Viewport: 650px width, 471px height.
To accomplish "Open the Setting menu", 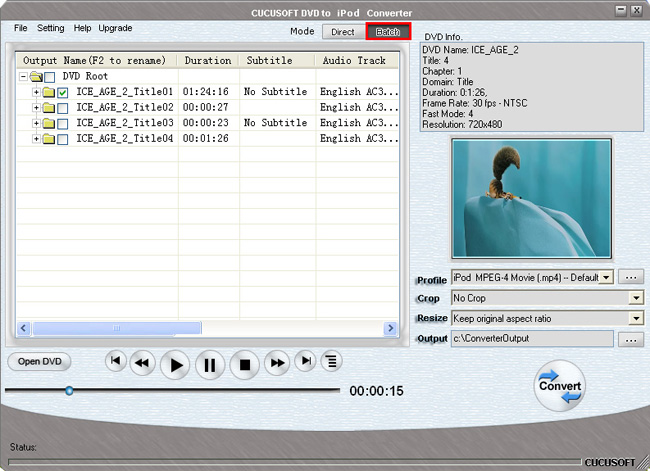I will (x=51, y=28).
